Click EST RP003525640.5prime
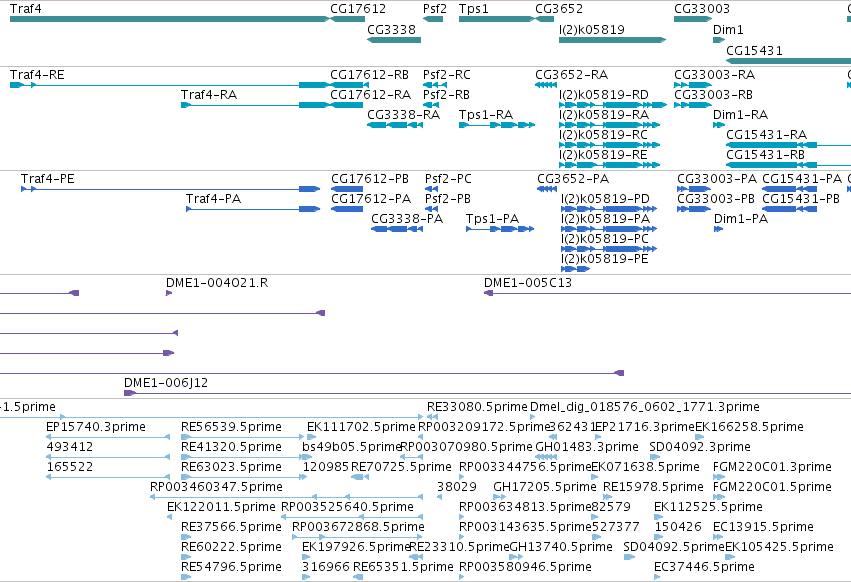851x582 pixels. (x=352, y=517)
